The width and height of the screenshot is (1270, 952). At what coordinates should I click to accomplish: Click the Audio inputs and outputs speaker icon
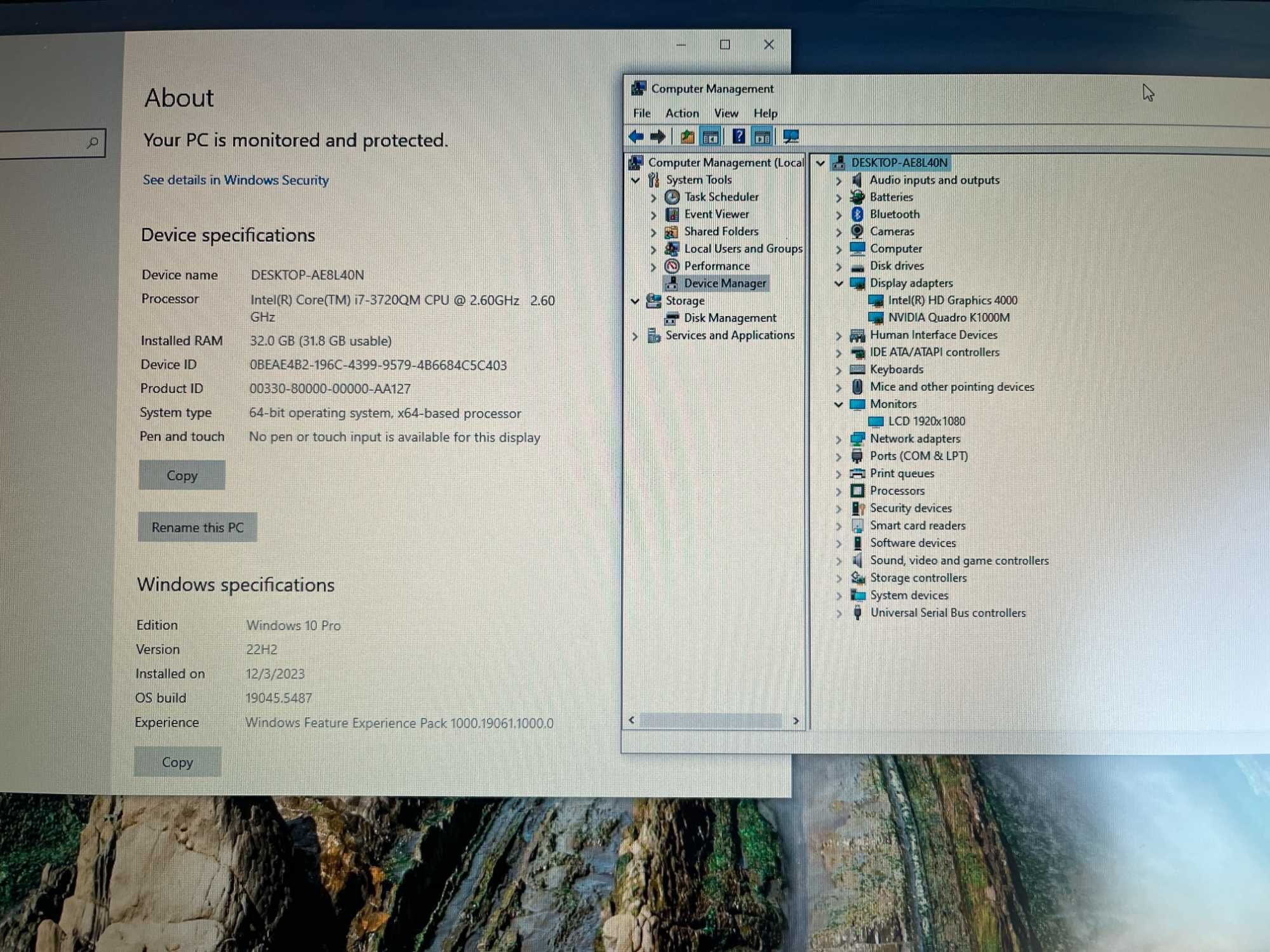pos(857,180)
